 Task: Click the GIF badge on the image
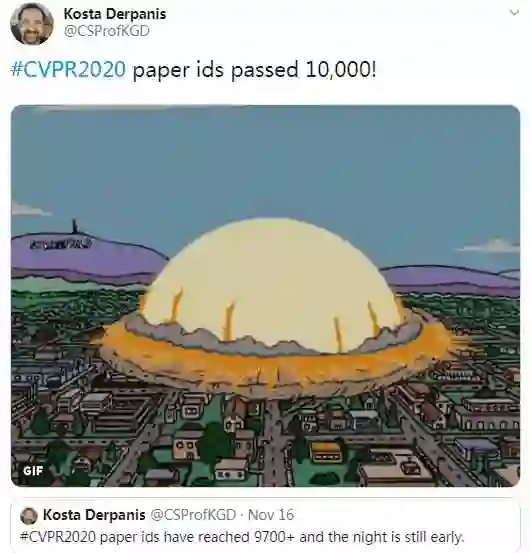[x=33, y=470]
